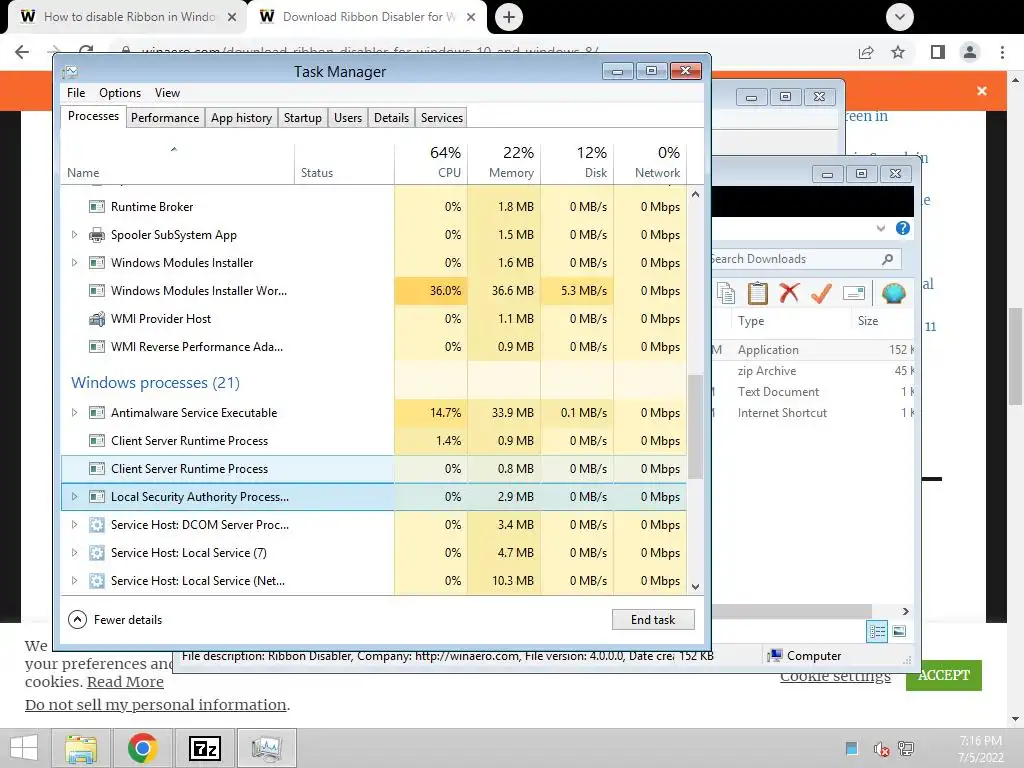This screenshot has height=768, width=1024.
Task: Expand Local Security Authority Process row
Action: (74, 497)
